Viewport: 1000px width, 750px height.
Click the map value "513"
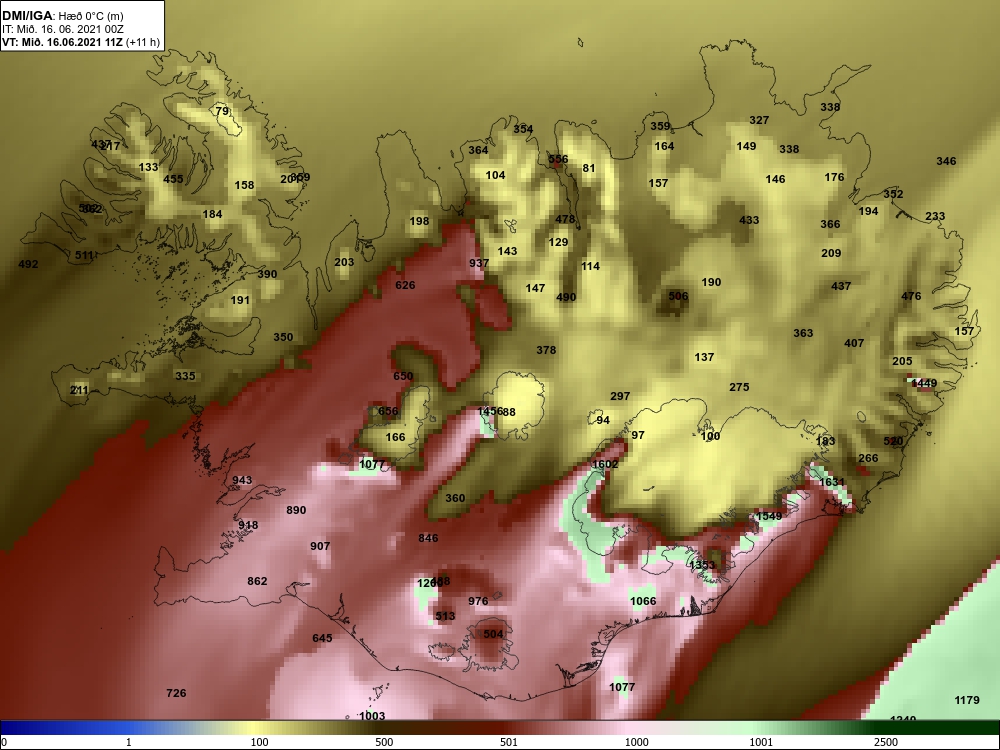(x=445, y=616)
